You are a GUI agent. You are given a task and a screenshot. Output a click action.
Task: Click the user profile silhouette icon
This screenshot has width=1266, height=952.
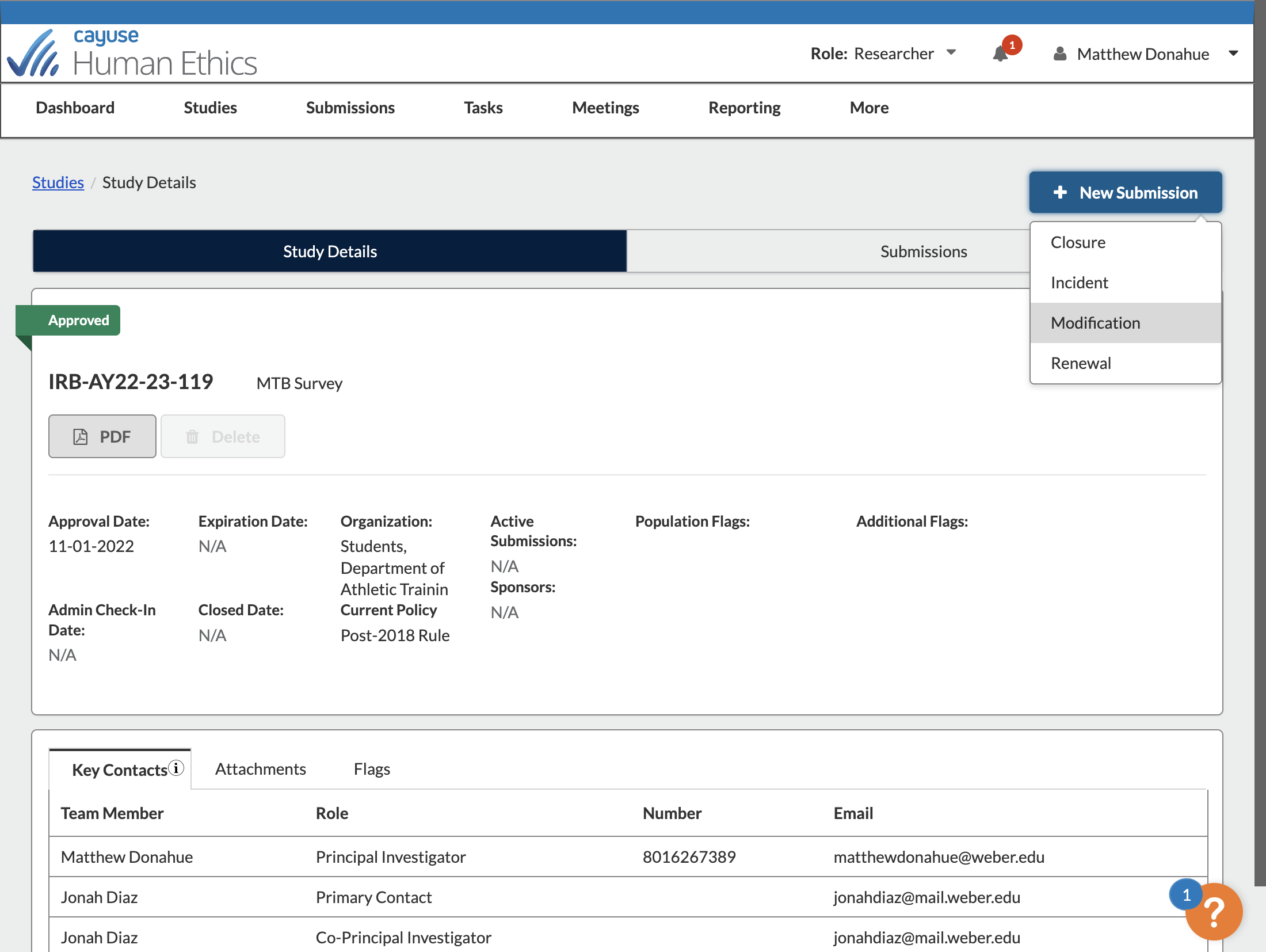click(x=1060, y=54)
